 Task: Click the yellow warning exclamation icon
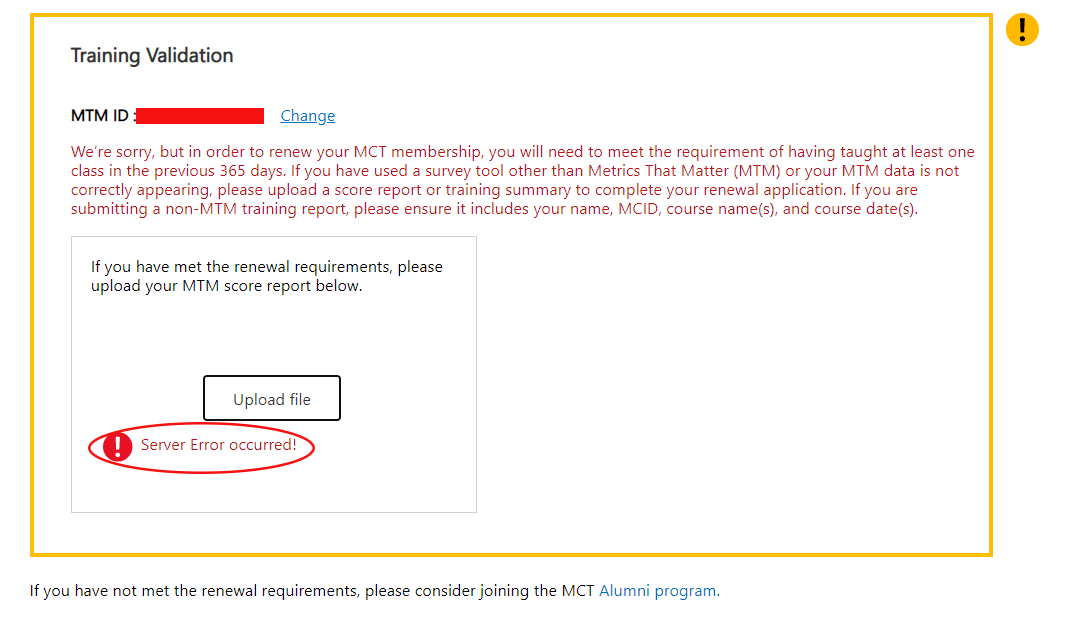pyautogui.click(x=1022, y=29)
